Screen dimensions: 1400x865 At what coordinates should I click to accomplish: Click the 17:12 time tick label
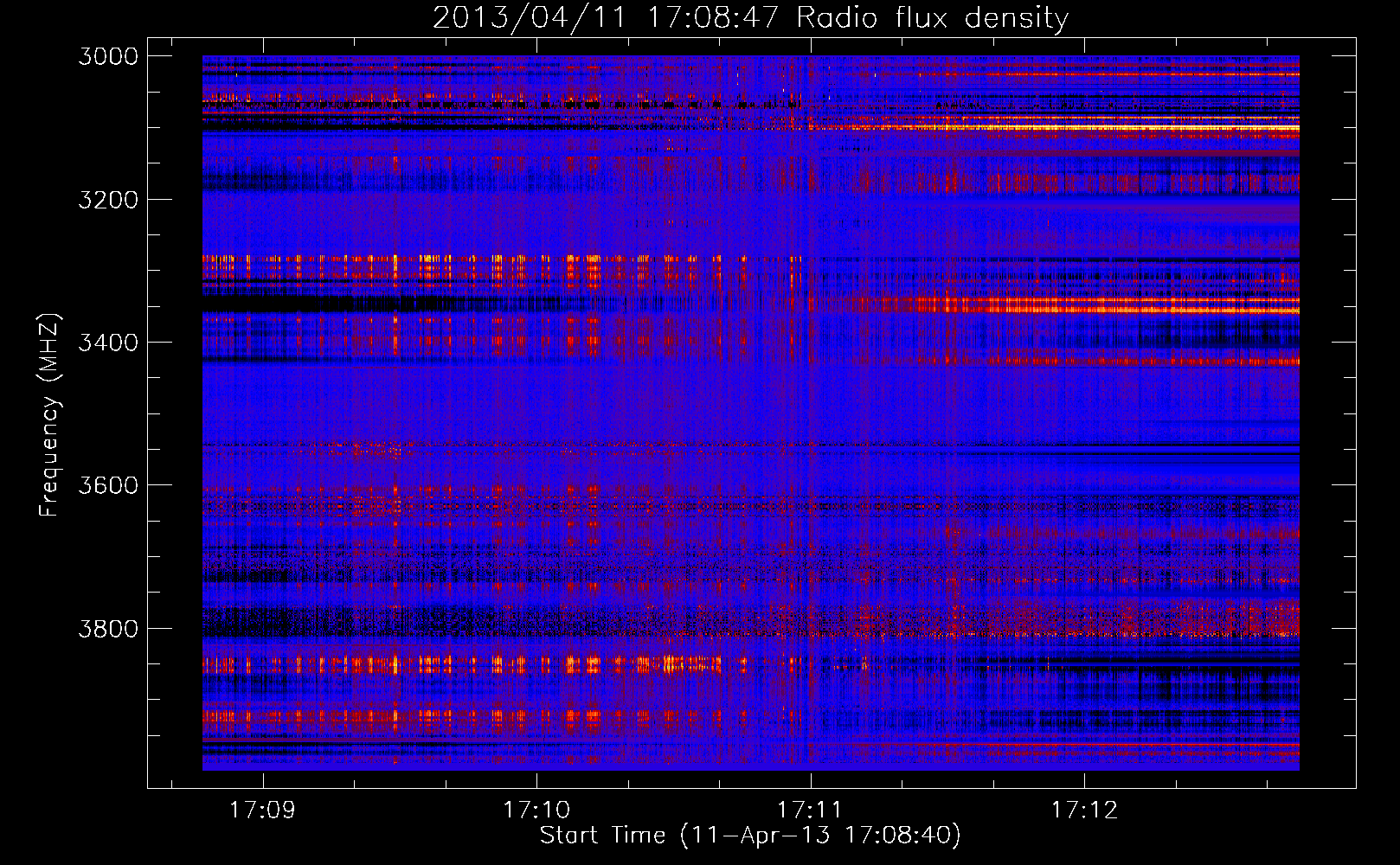1084,810
